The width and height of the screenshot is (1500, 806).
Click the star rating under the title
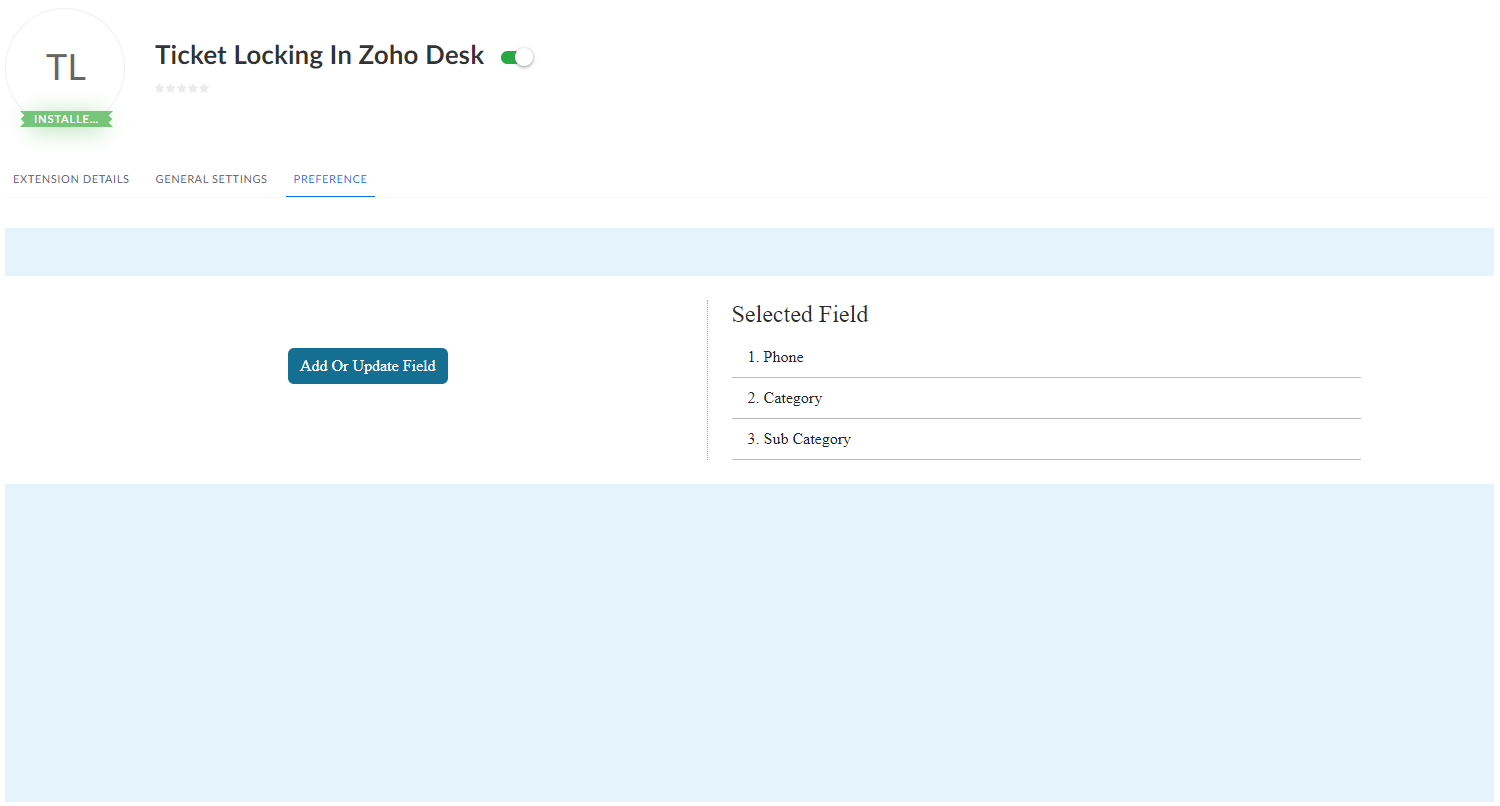coord(182,88)
